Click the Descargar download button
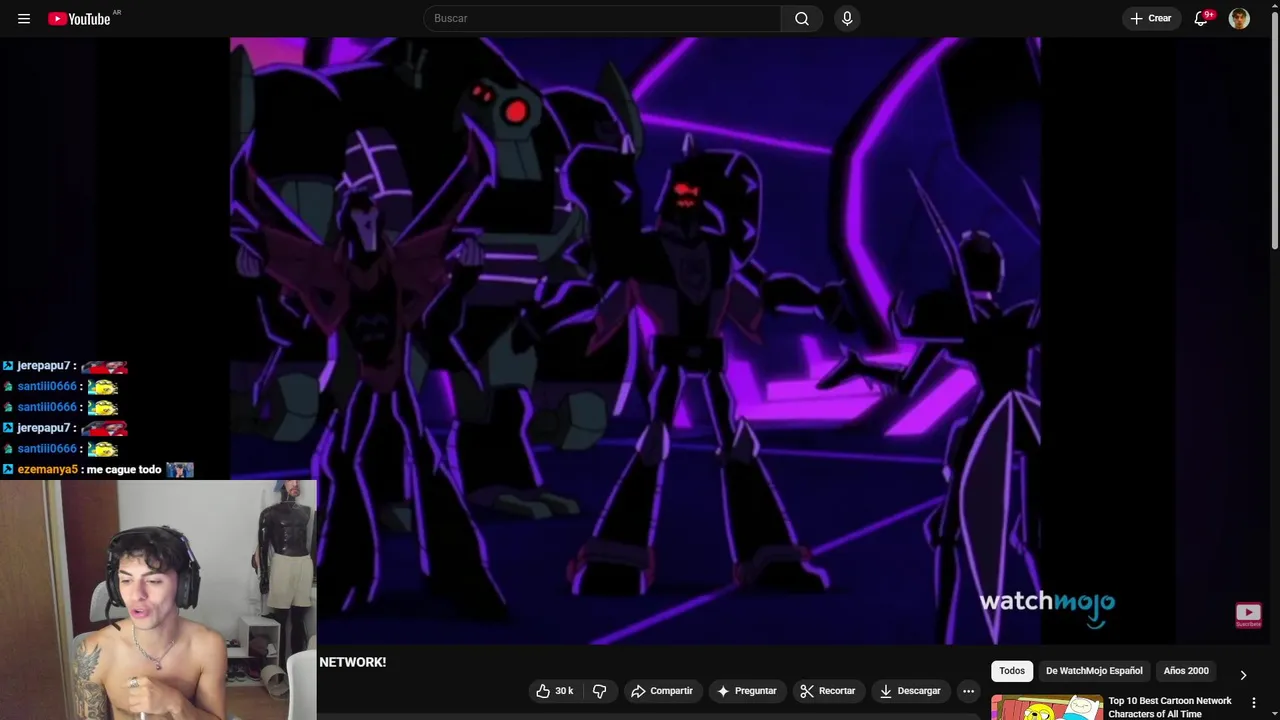 pyautogui.click(x=910, y=691)
